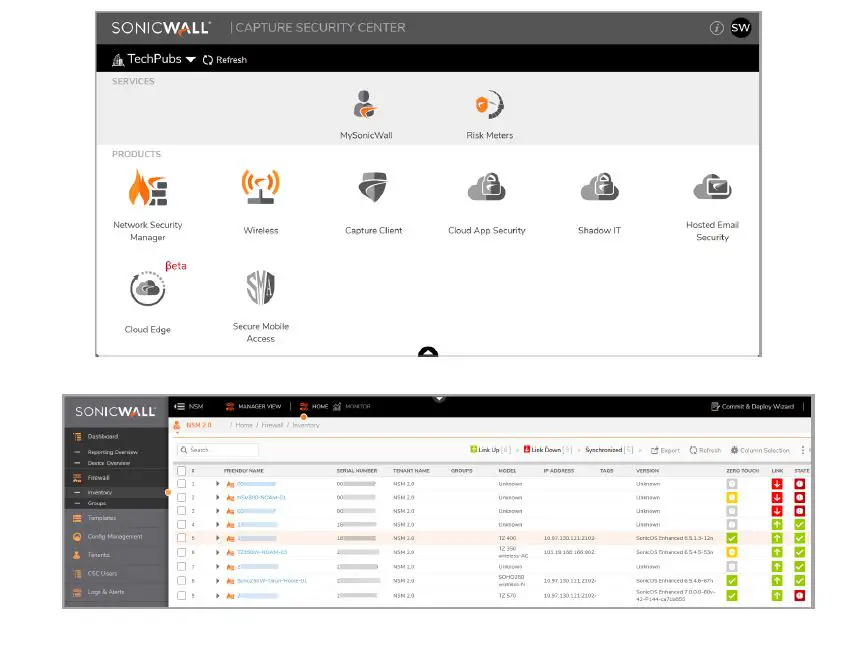Check the checkbox for NSv800-NOAM-01 row
846x652 pixels.
click(x=181, y=498)
